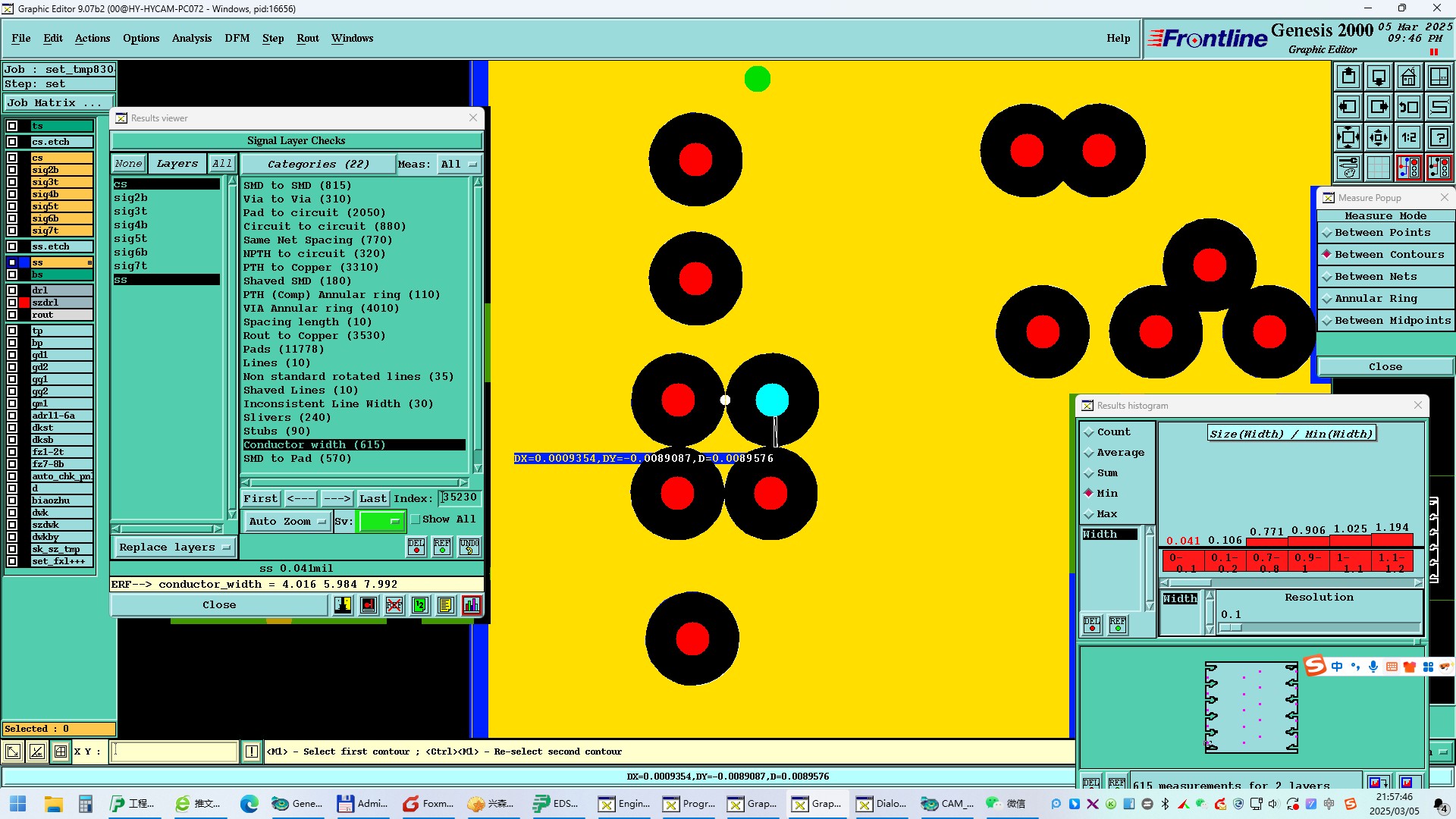The width and height of the screenshot is (1456, 819).
Task: Click Close in the Measure Popup
Action: pos(1385,367)
